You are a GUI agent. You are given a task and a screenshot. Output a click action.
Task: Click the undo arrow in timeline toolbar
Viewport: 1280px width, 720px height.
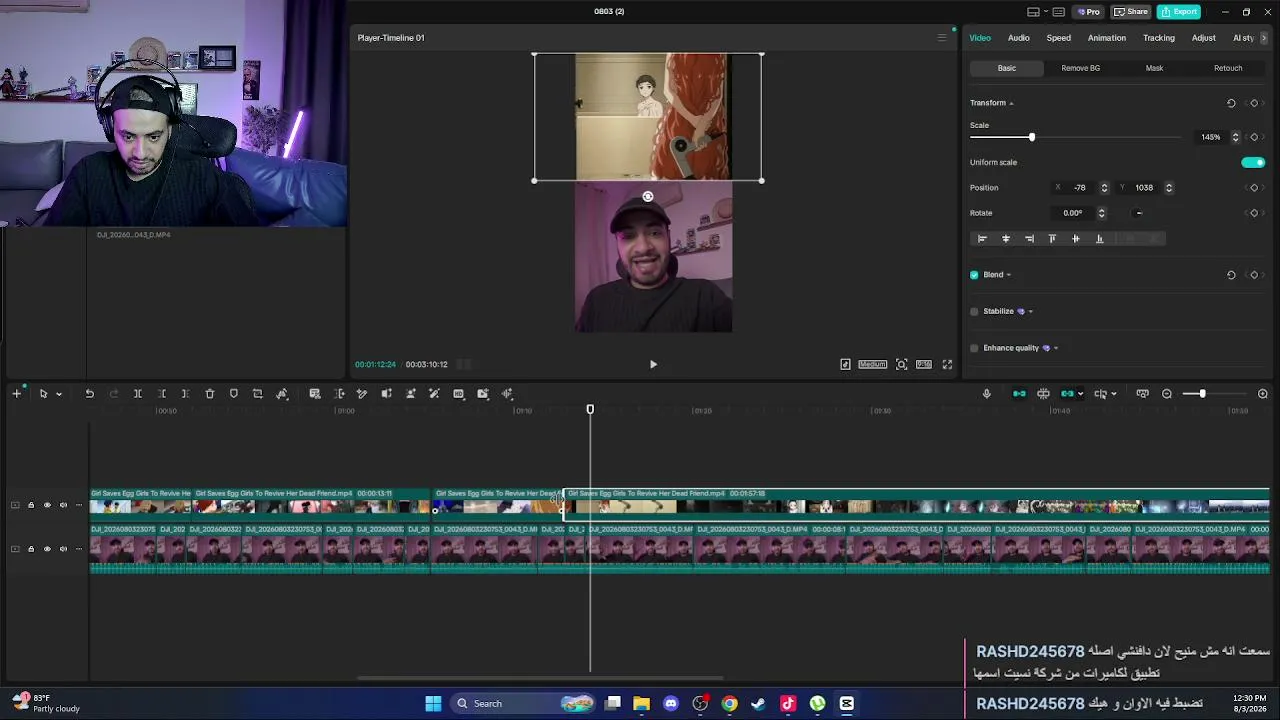coord(89,394)
